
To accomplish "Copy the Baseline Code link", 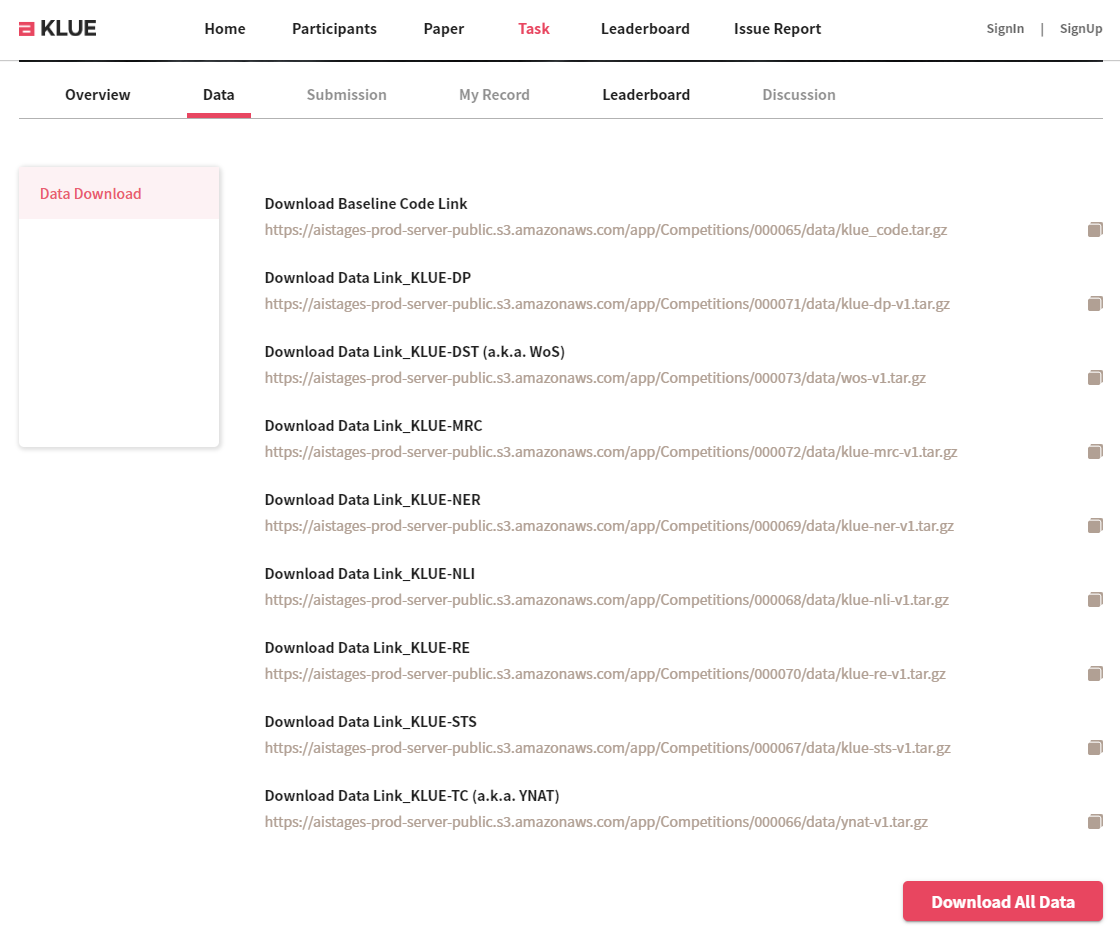I will click(x=1095, y=230).
